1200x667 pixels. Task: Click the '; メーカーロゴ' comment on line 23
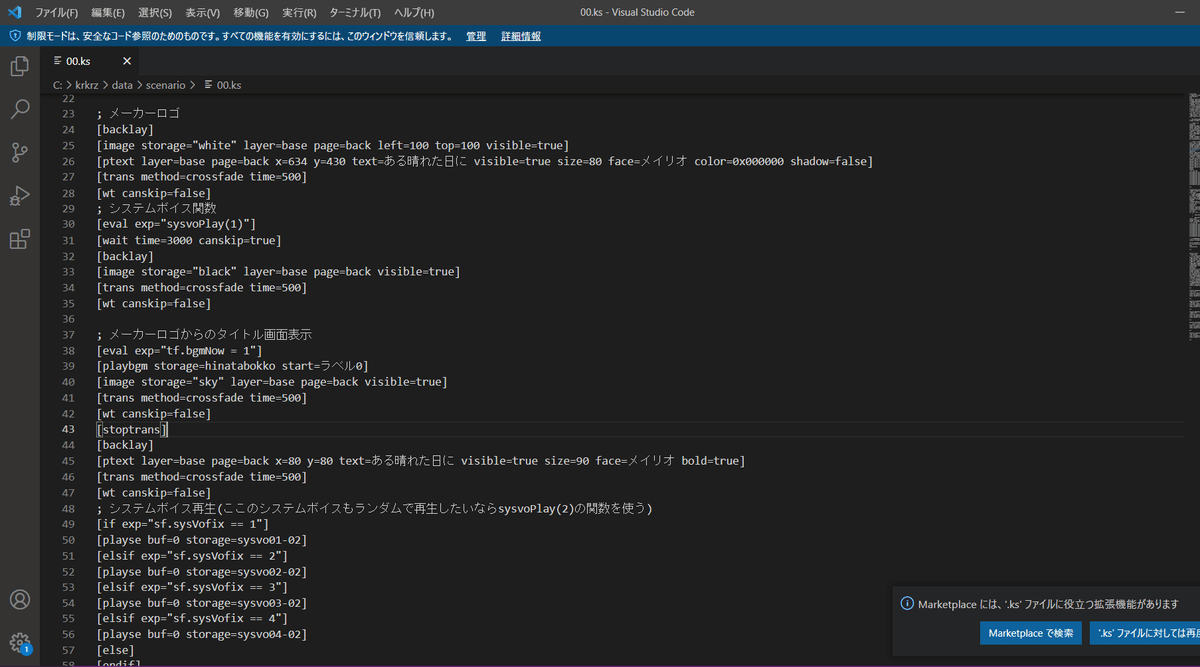pos(138,114)
